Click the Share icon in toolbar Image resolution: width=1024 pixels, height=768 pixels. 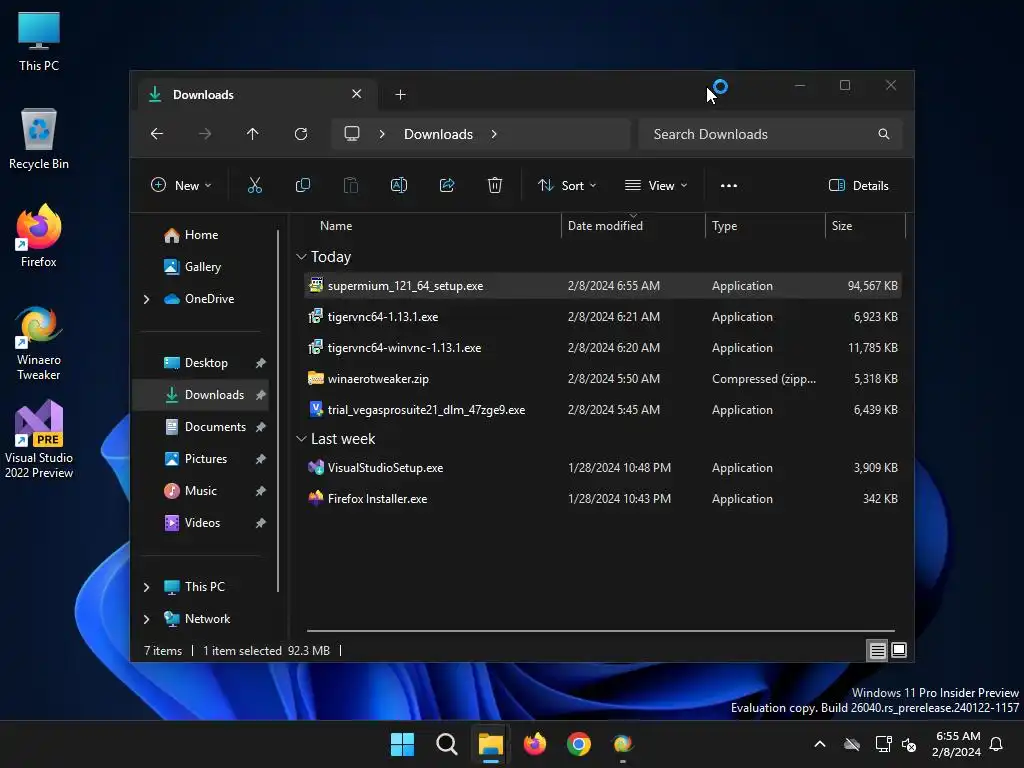(x=447, y=185)
